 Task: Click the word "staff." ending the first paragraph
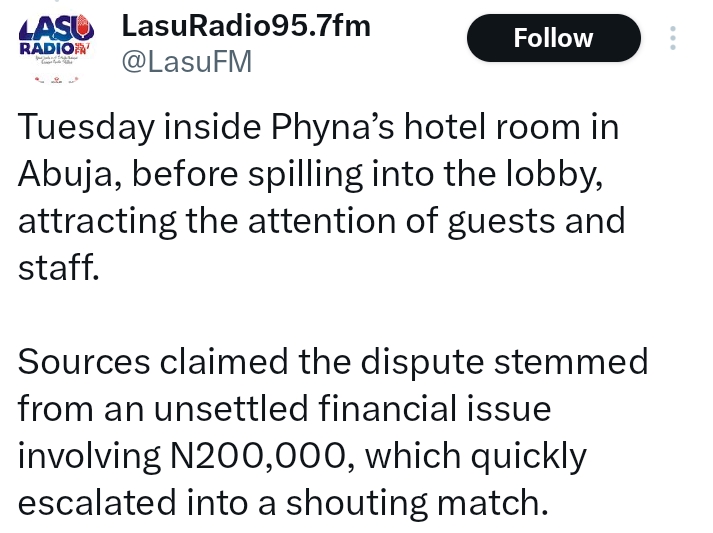(x=59, y=266)
